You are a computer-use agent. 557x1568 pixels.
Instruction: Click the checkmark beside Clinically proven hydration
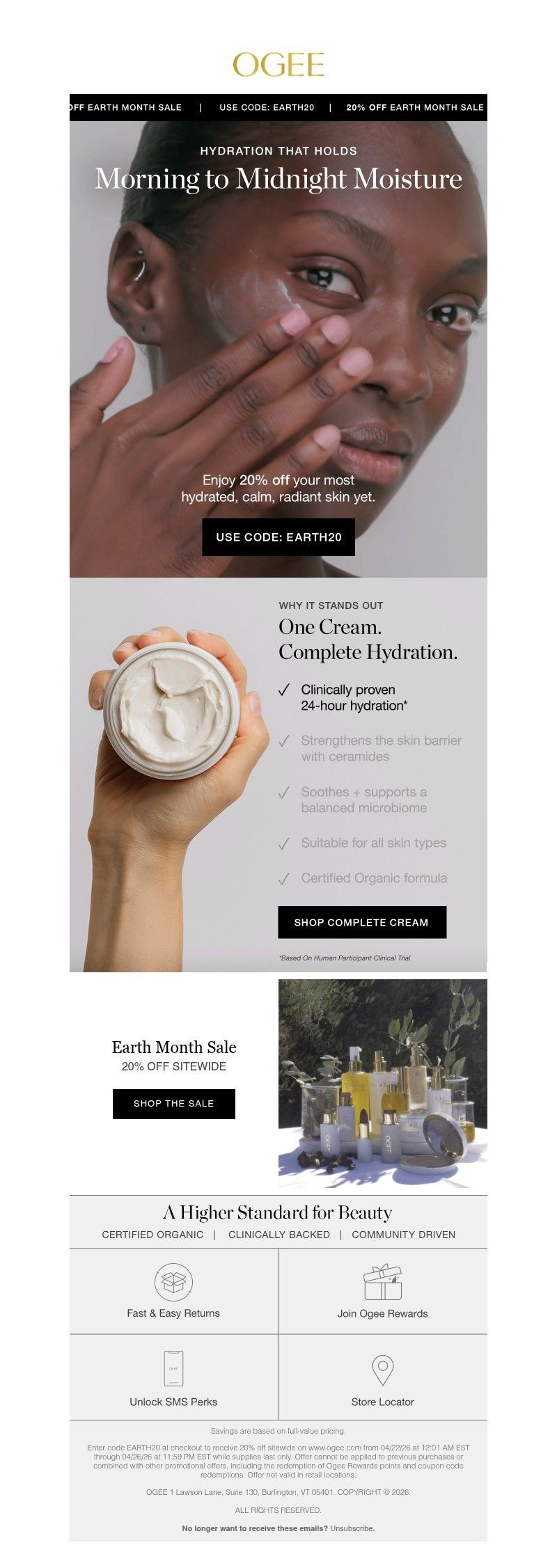(283, 690)
